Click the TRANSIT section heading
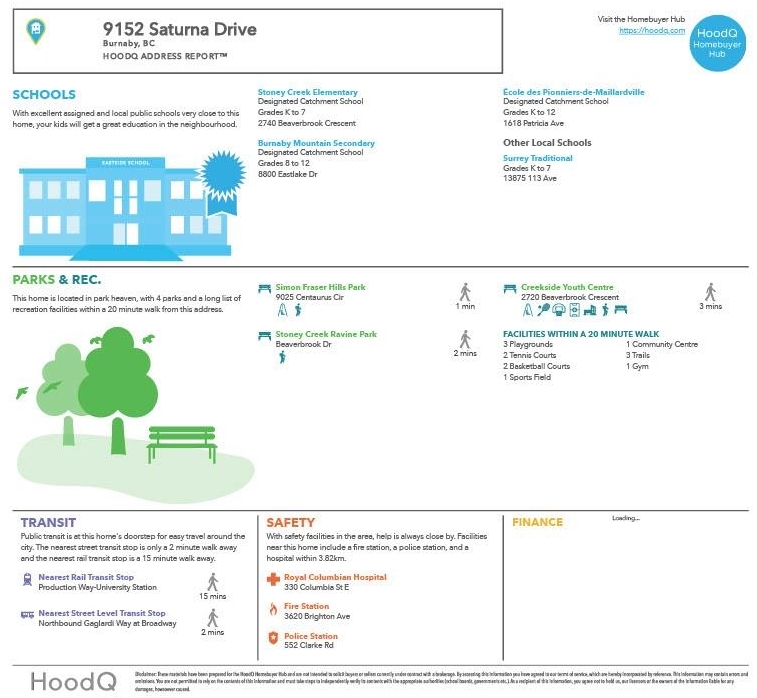Screen dimensions: 757x698 click(48, 522)
